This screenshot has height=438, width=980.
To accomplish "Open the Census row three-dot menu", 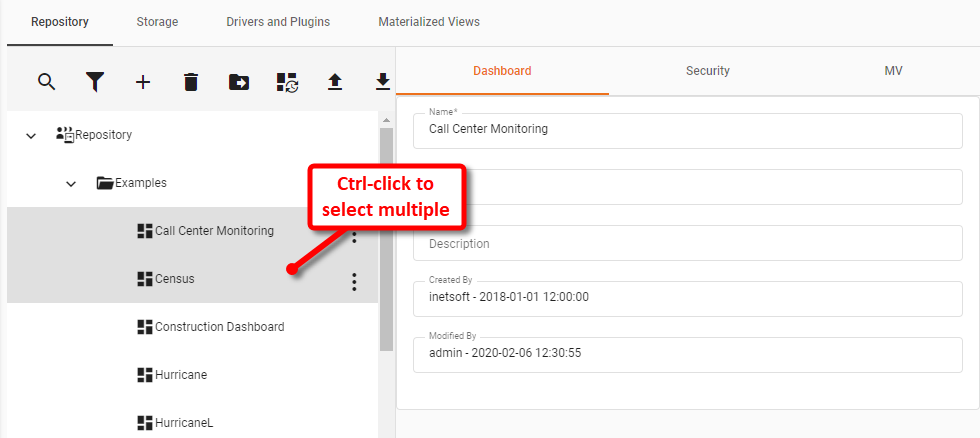I will coord(354,282).
